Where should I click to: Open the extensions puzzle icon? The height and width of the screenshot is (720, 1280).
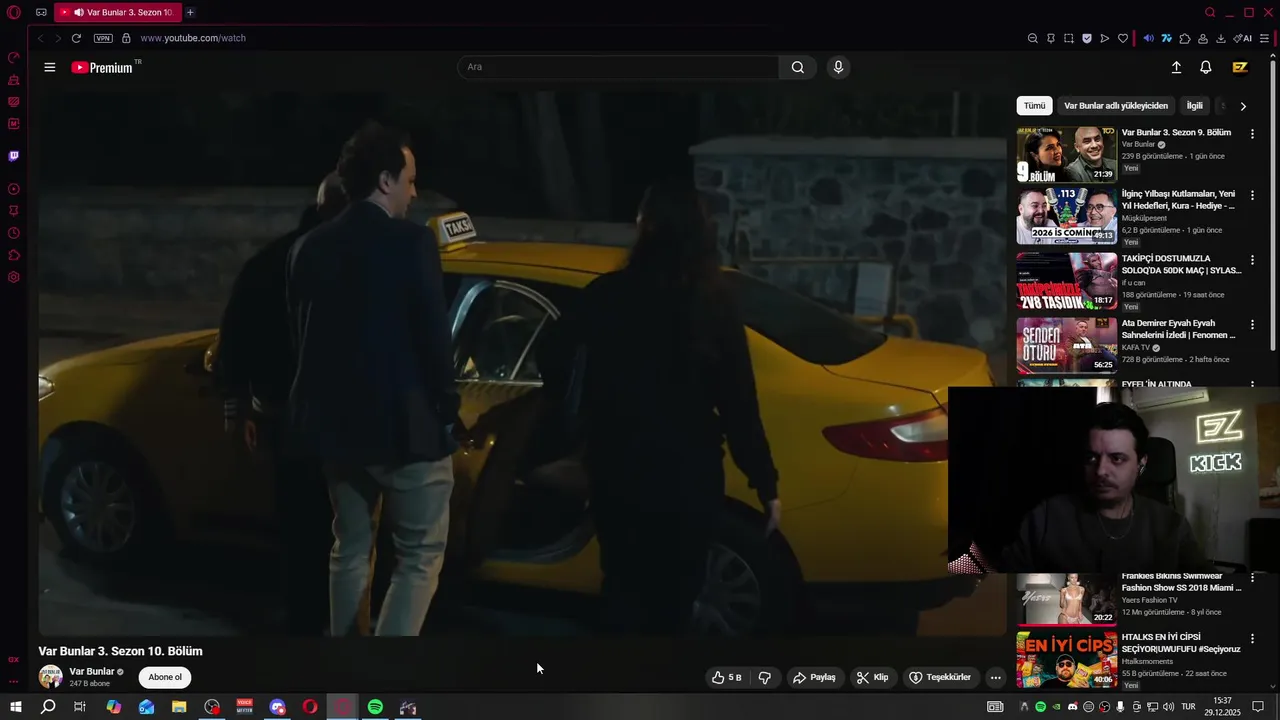tap(1185, 38)
